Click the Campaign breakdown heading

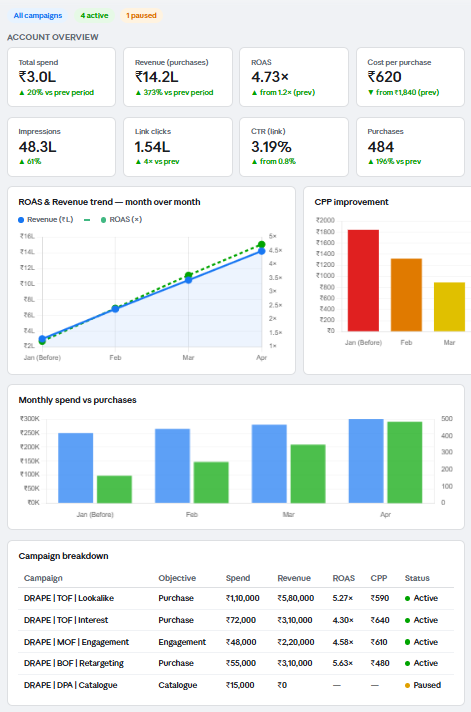tap(64, 556)
